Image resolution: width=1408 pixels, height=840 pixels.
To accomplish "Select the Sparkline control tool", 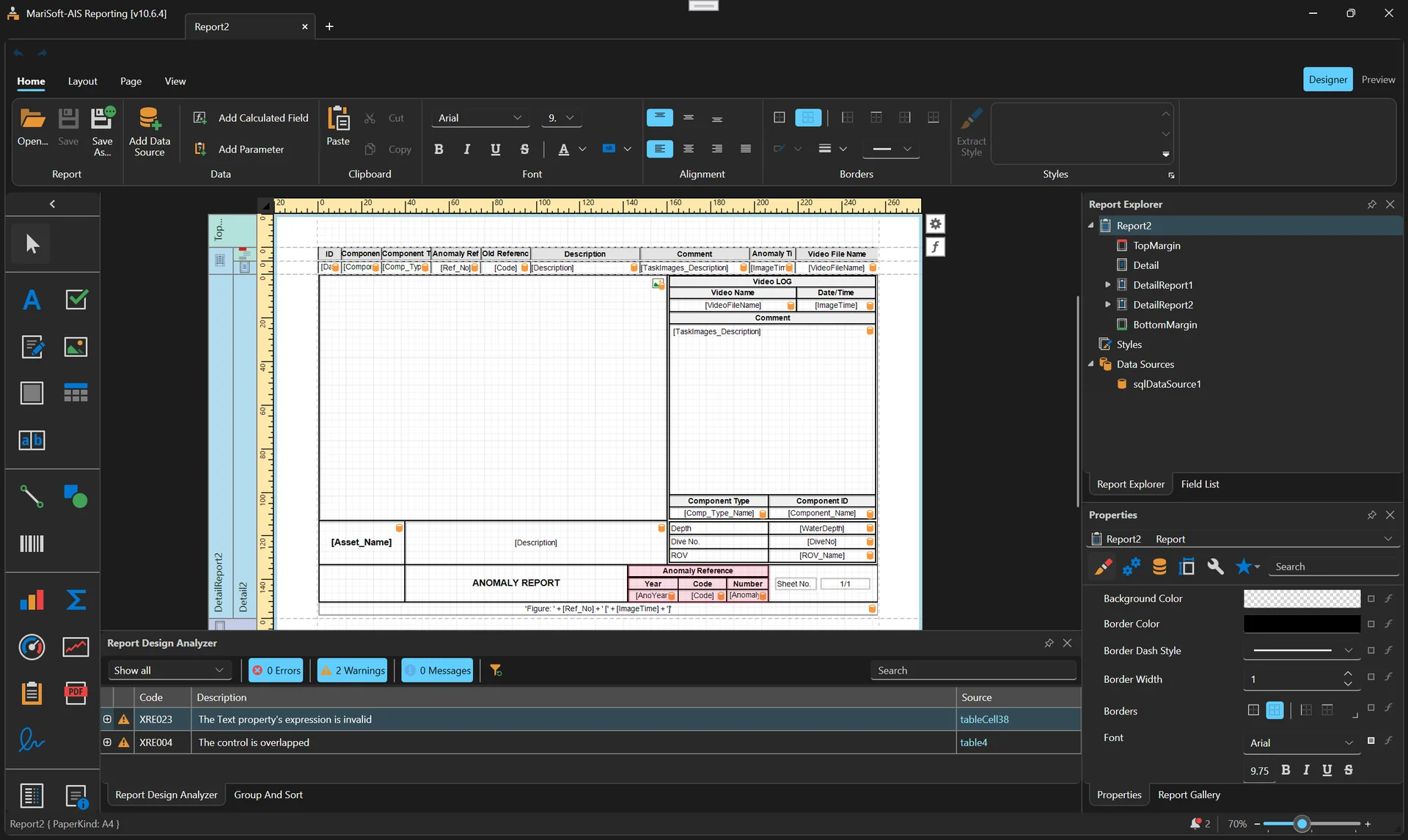I will [x=76, y=647].
